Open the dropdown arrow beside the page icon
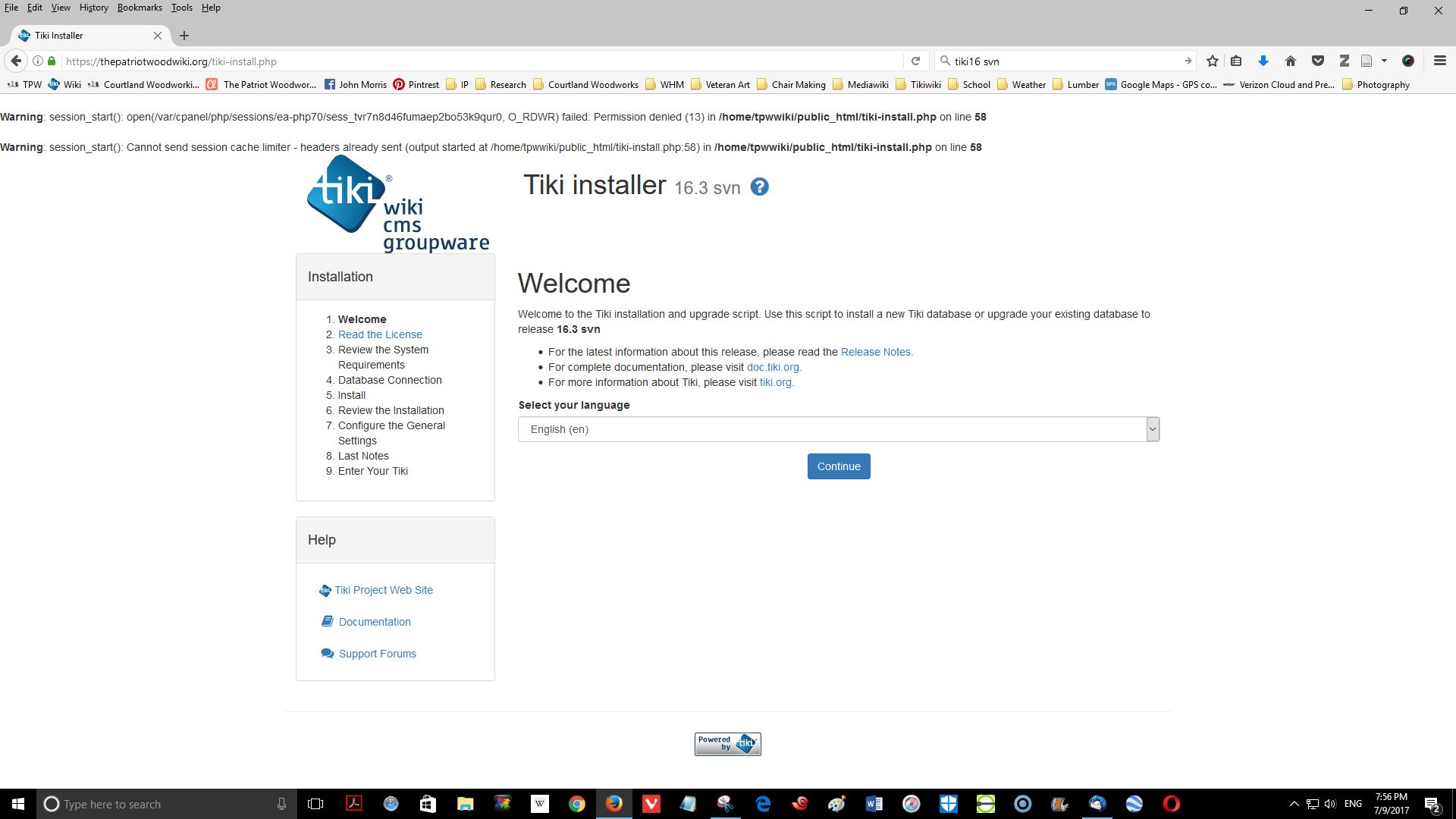 pos(1384,61)
